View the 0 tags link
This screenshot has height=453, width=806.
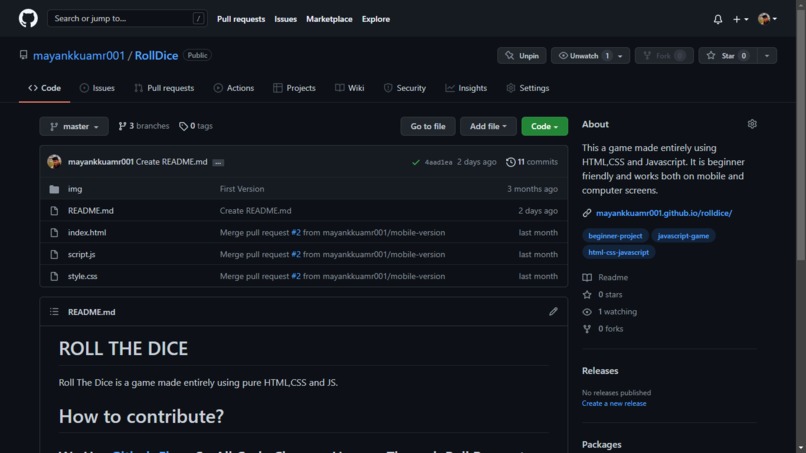pyautogui.click(x=196, y=126)
